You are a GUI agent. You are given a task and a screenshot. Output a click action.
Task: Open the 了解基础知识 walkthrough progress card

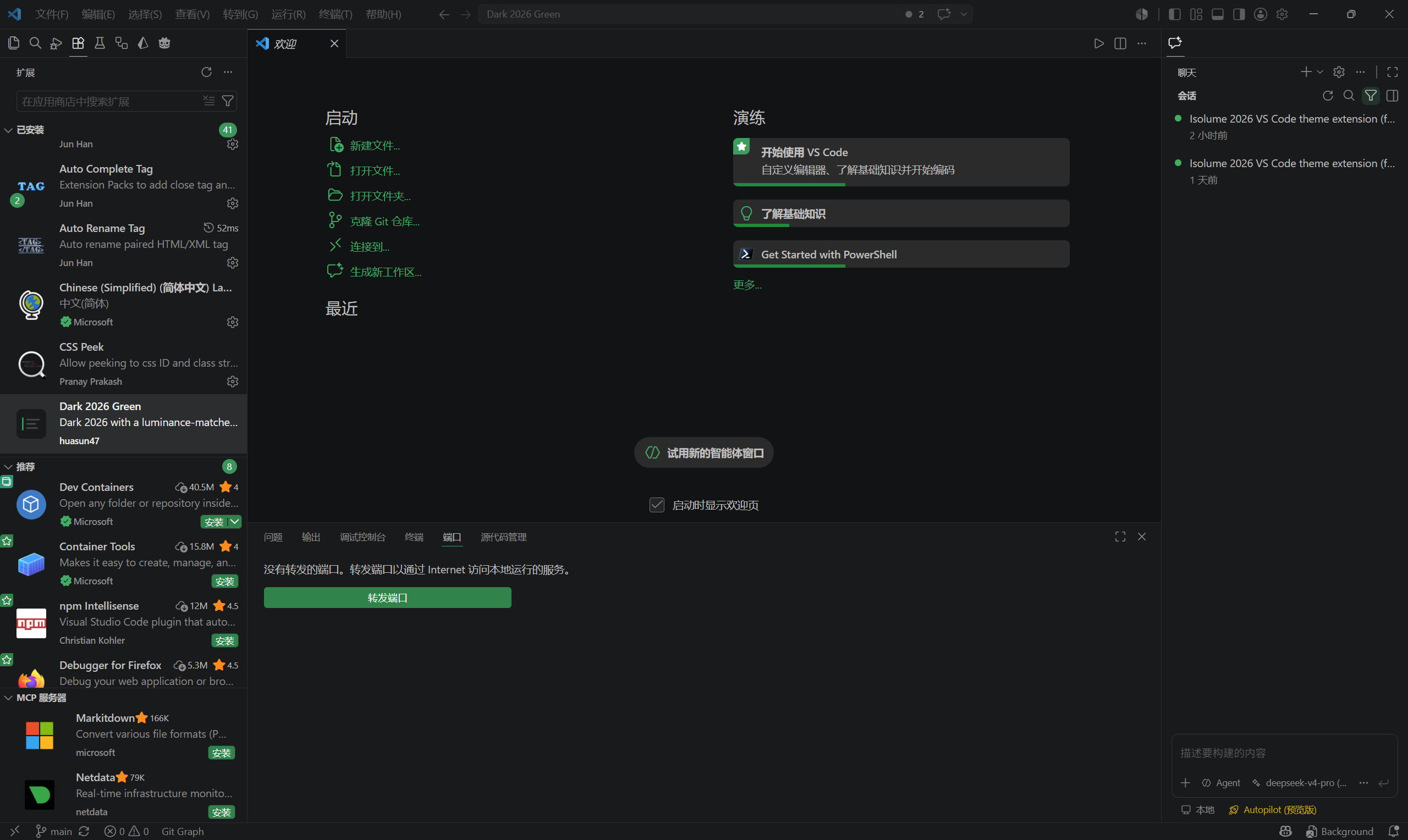(901, 213)
